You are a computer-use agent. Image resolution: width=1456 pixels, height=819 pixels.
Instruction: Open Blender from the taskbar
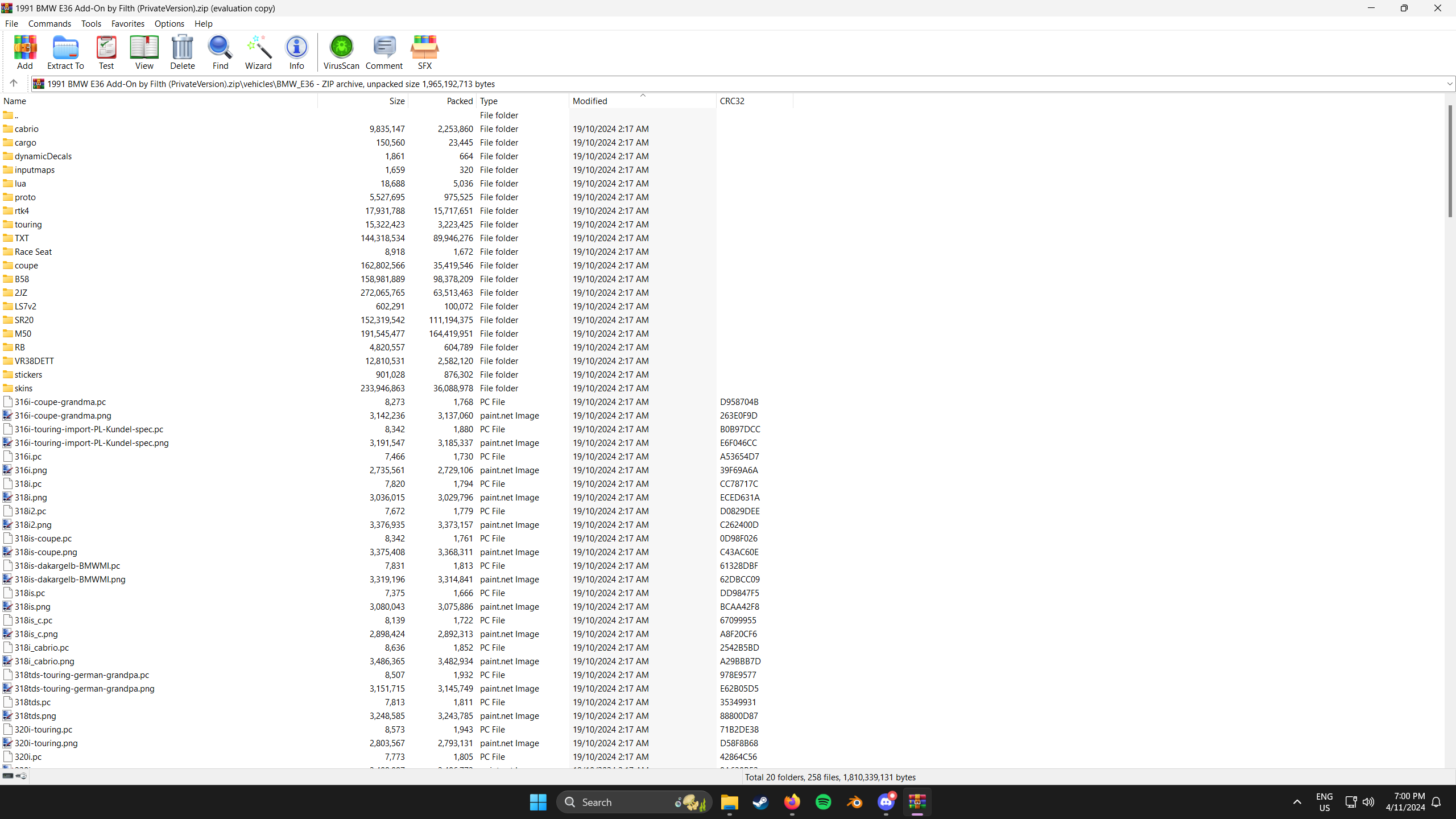[x=854, y=802]
